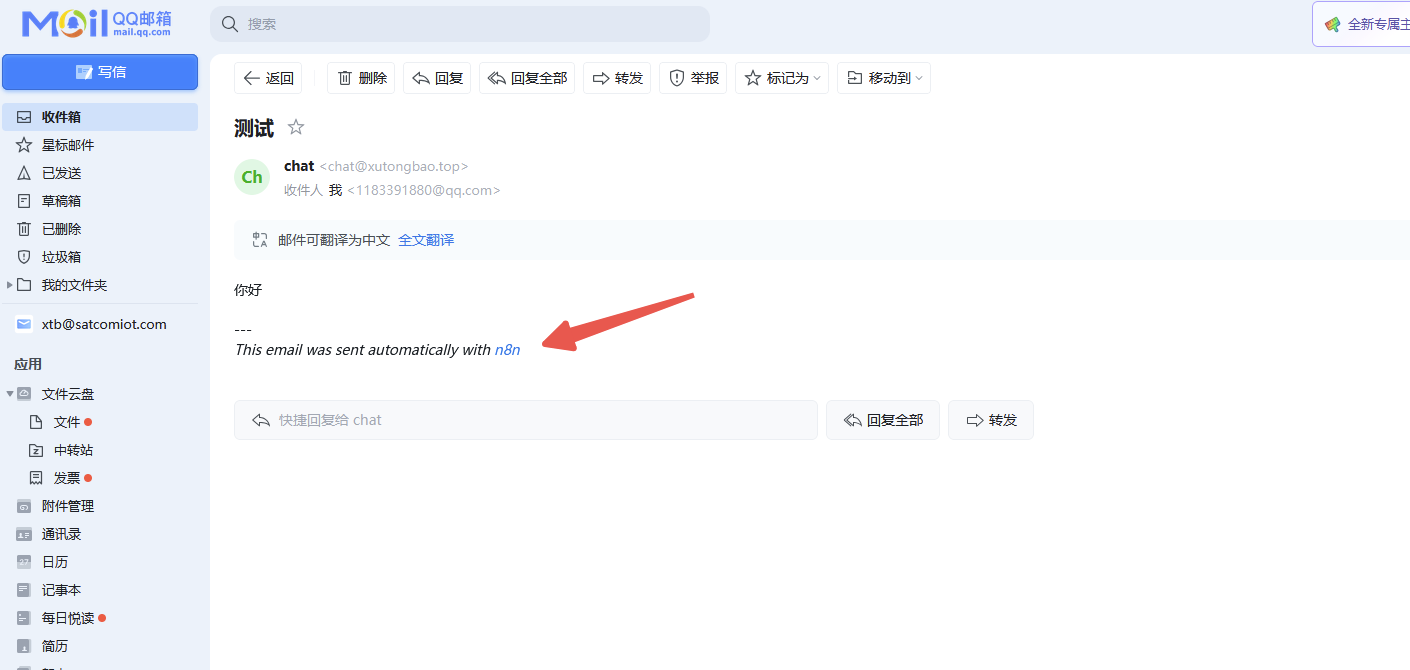Compose a new email with 写信
The width and height of the screenshot is (1410, 670).
tap(100, 72)
